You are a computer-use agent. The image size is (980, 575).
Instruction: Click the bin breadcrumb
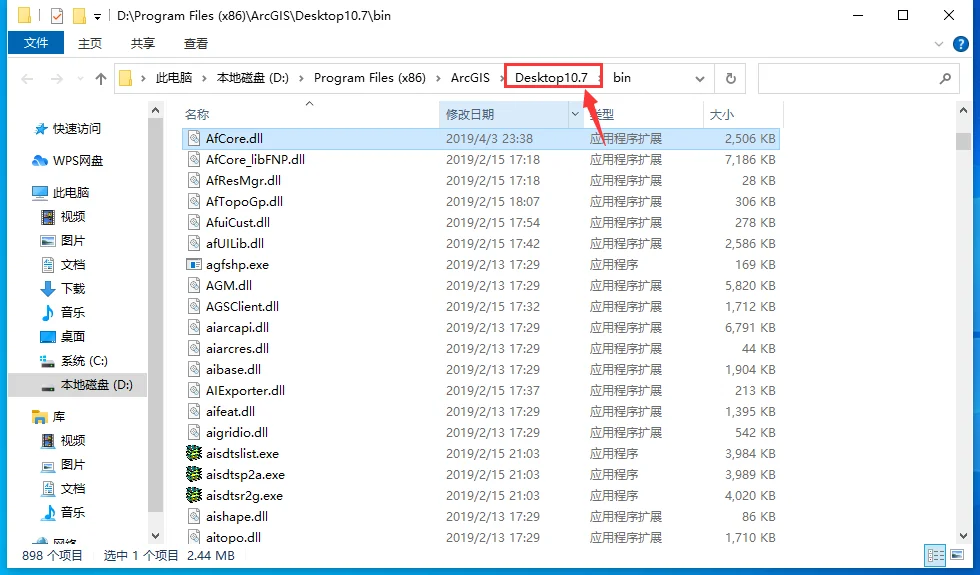621,78
